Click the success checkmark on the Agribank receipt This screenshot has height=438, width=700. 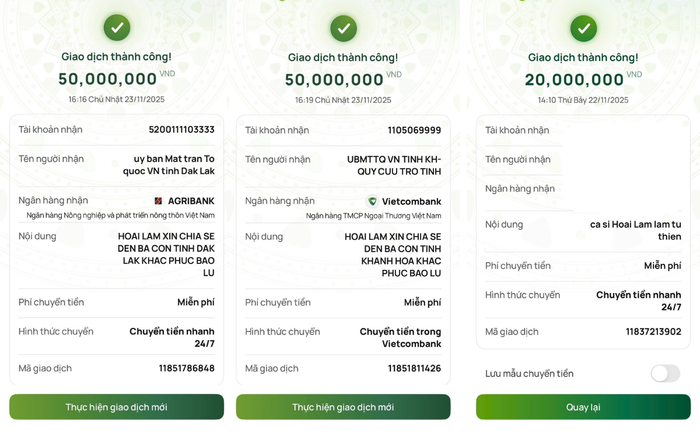[117, 27]
